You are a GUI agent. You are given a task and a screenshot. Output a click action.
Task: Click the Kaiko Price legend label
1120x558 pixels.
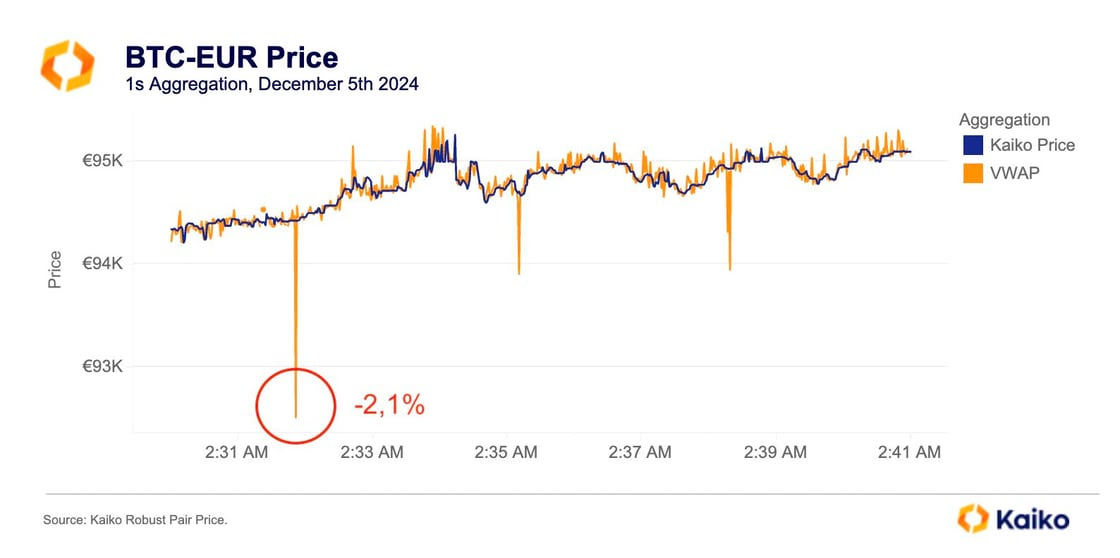(x=1032, y=146)
